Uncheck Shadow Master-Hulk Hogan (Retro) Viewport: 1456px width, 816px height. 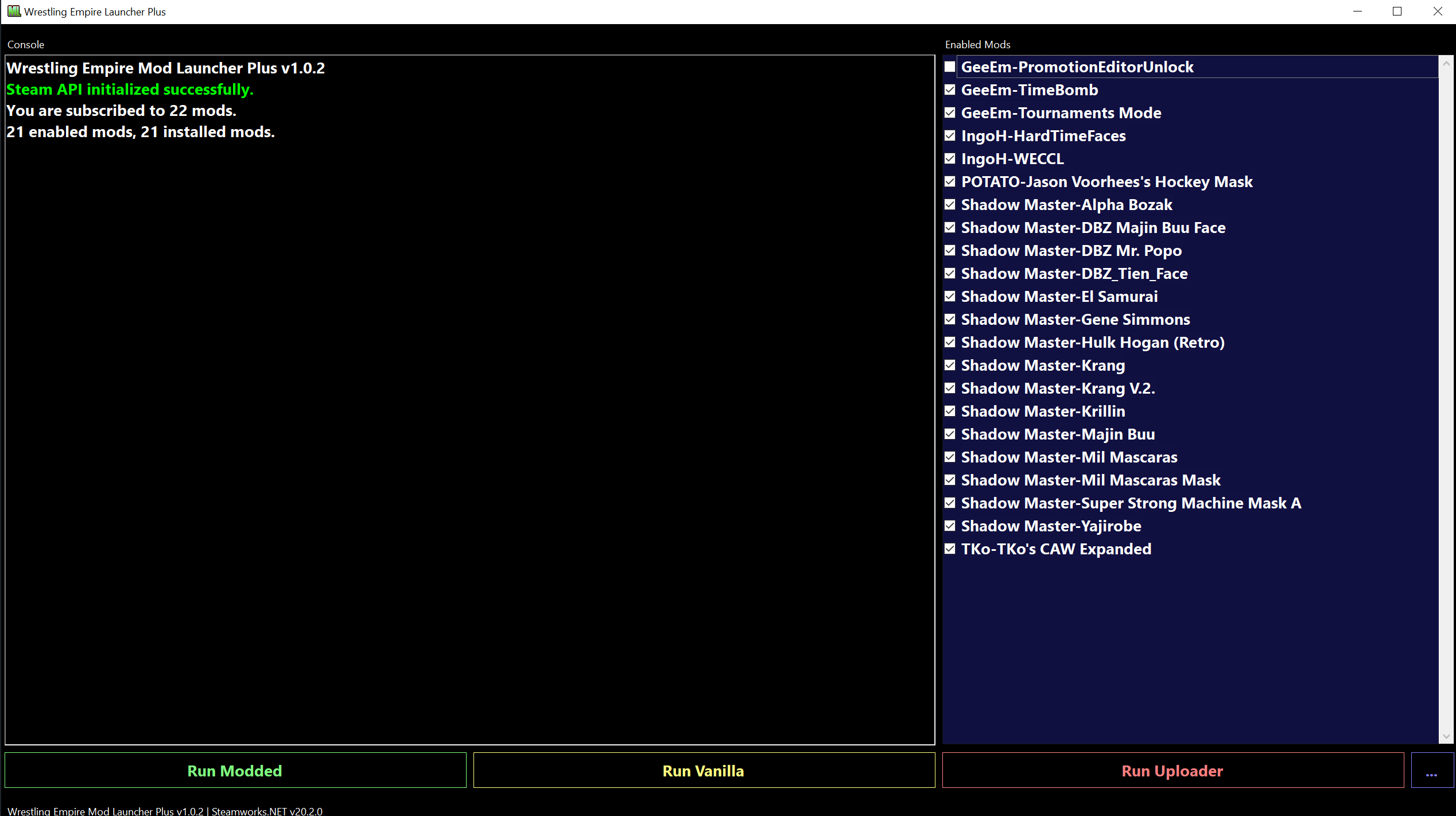[x=950, y=343]
